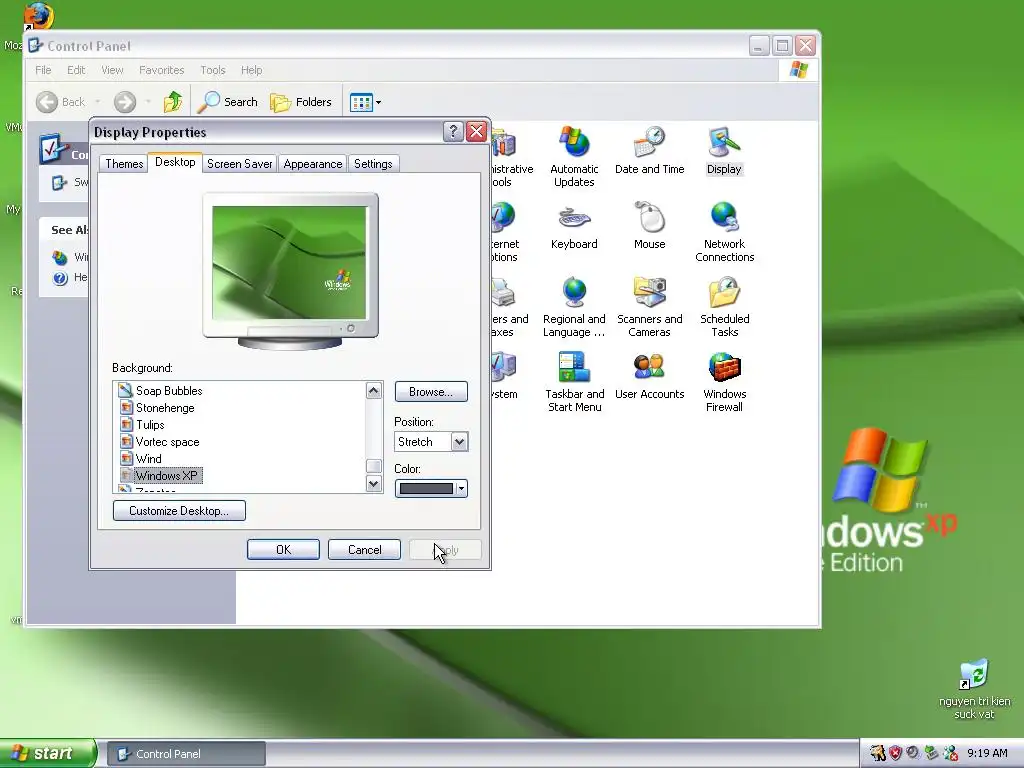The width and height of the screenshot is (1024, 768).
Task: Select Wind background
Action: [x=141, y=458]
